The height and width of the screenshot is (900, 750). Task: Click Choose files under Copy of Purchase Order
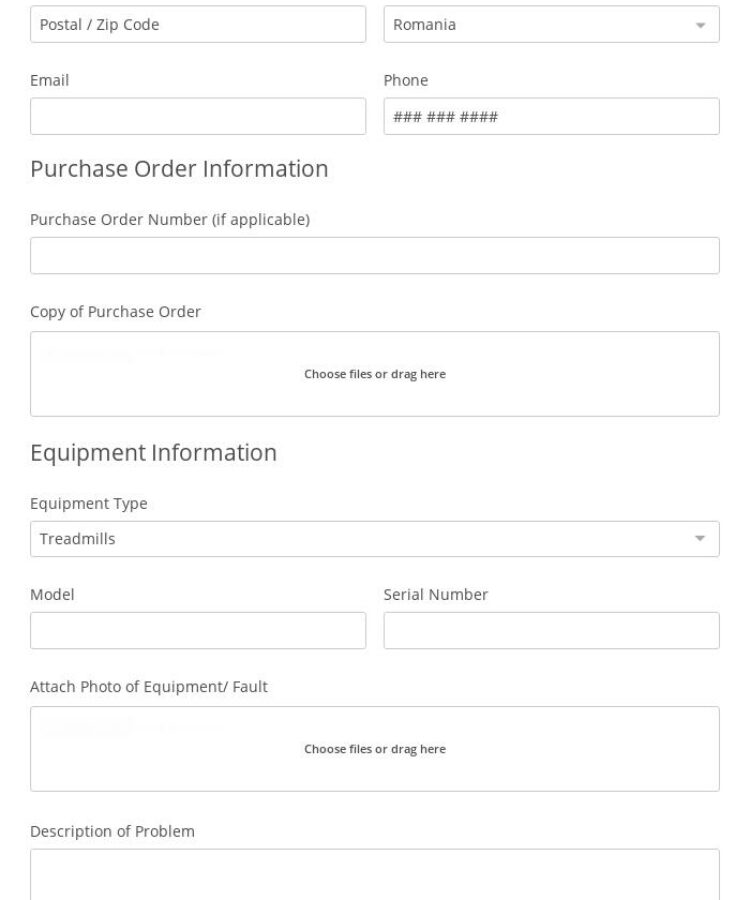(x=375, y=373)
